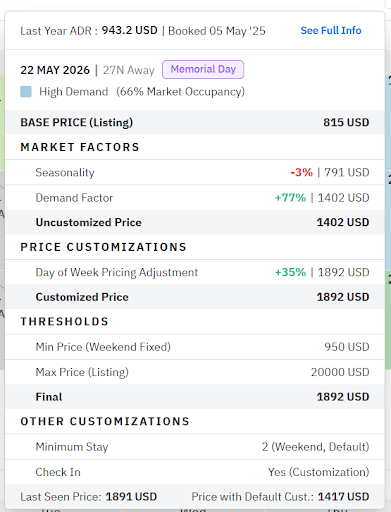Image resolution: width=391 pixels, height=512 pixels.
Task: Click the 791 USD seasonality price
Action: [347, 172]
